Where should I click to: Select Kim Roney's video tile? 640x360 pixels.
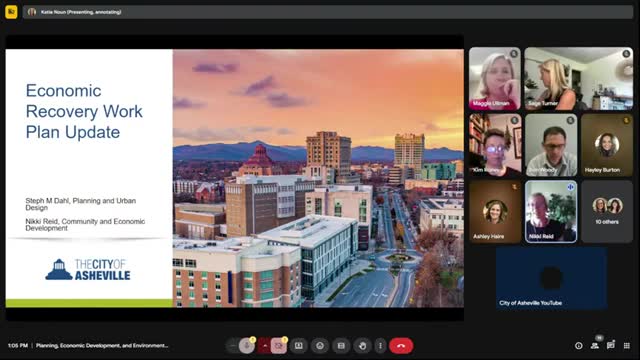495,145
